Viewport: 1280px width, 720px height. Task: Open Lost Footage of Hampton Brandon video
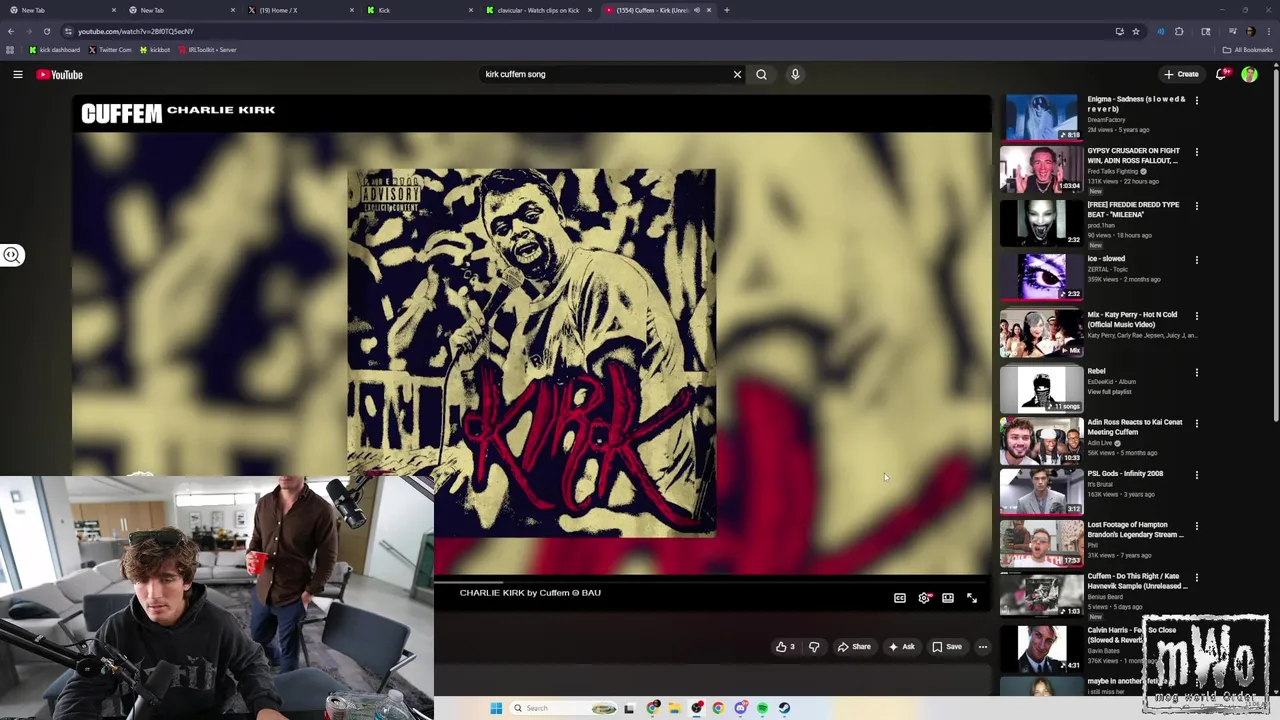point(1136,530)
